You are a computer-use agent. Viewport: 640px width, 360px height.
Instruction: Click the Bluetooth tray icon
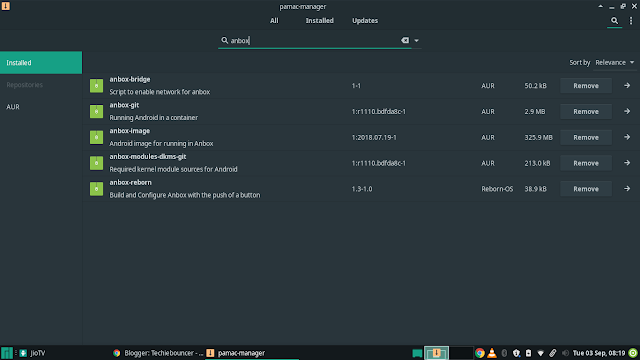tap(504, 353)
